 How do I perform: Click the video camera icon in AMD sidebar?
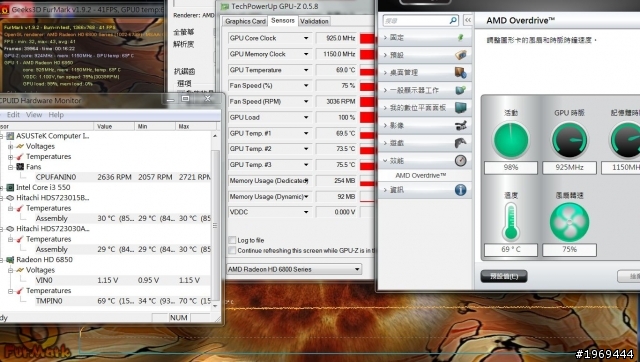(460, 125)
